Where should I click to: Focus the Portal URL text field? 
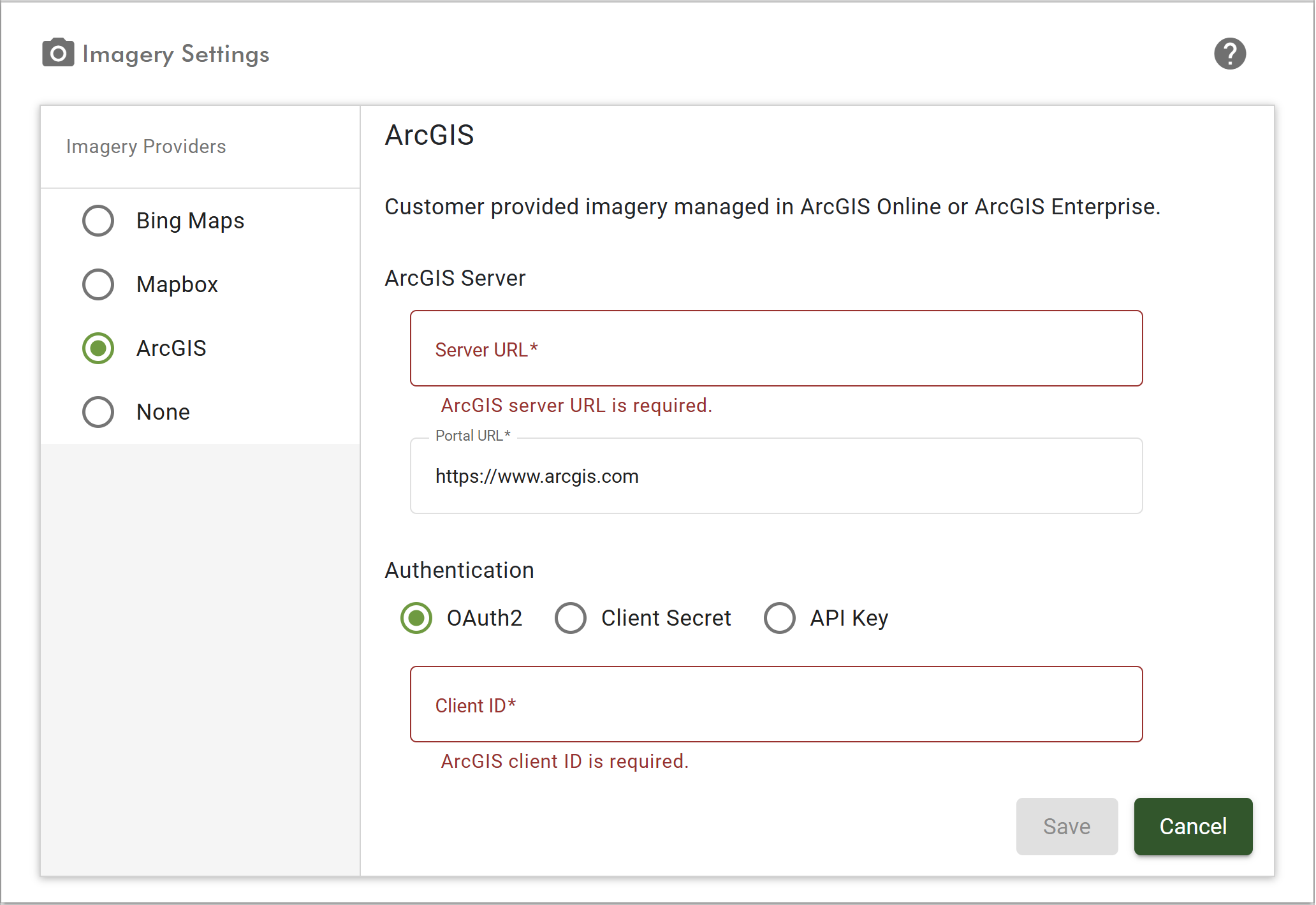point(776,476)
